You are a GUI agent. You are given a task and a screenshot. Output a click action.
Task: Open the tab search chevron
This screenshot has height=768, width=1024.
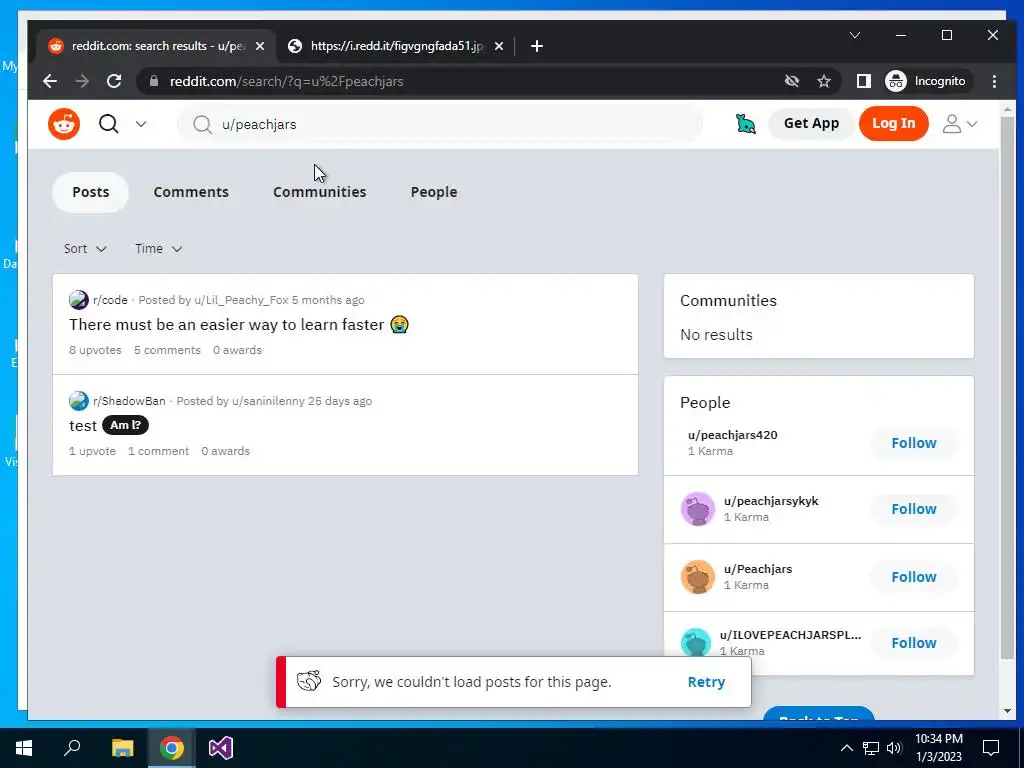pyautogui.click(x=854, y=35)
